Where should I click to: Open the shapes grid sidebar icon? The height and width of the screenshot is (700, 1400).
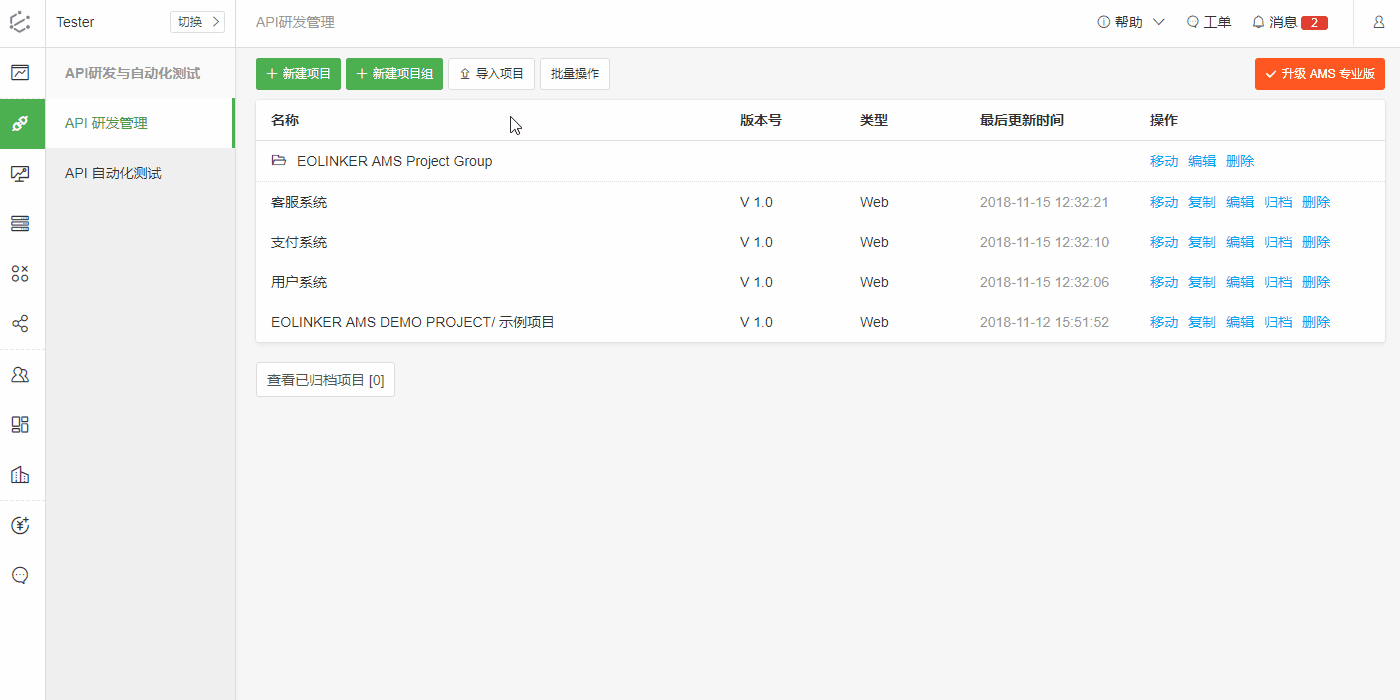pos(20,274)
